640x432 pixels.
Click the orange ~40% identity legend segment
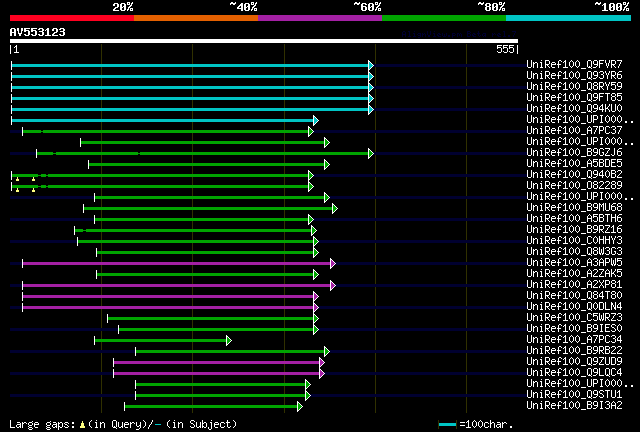point(196,18)
